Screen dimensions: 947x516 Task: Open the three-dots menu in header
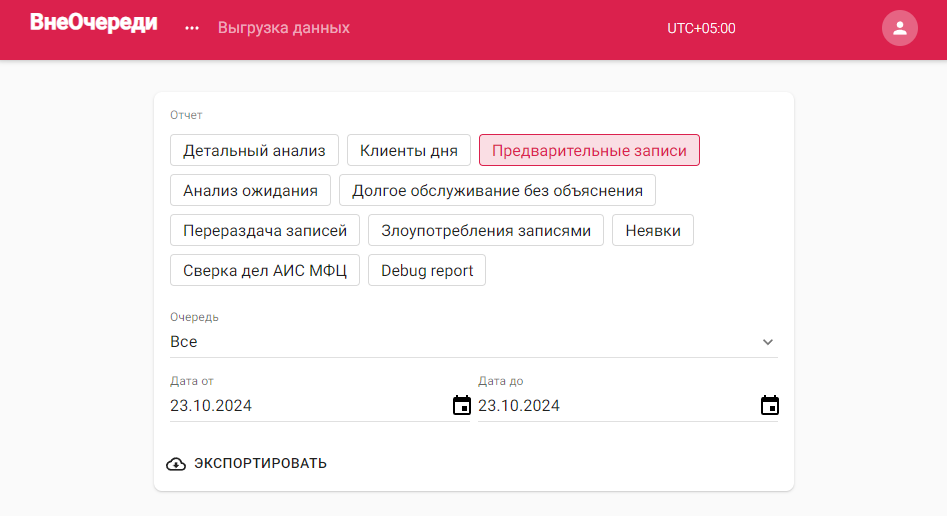pyautogui.click(x=192, y=28)
